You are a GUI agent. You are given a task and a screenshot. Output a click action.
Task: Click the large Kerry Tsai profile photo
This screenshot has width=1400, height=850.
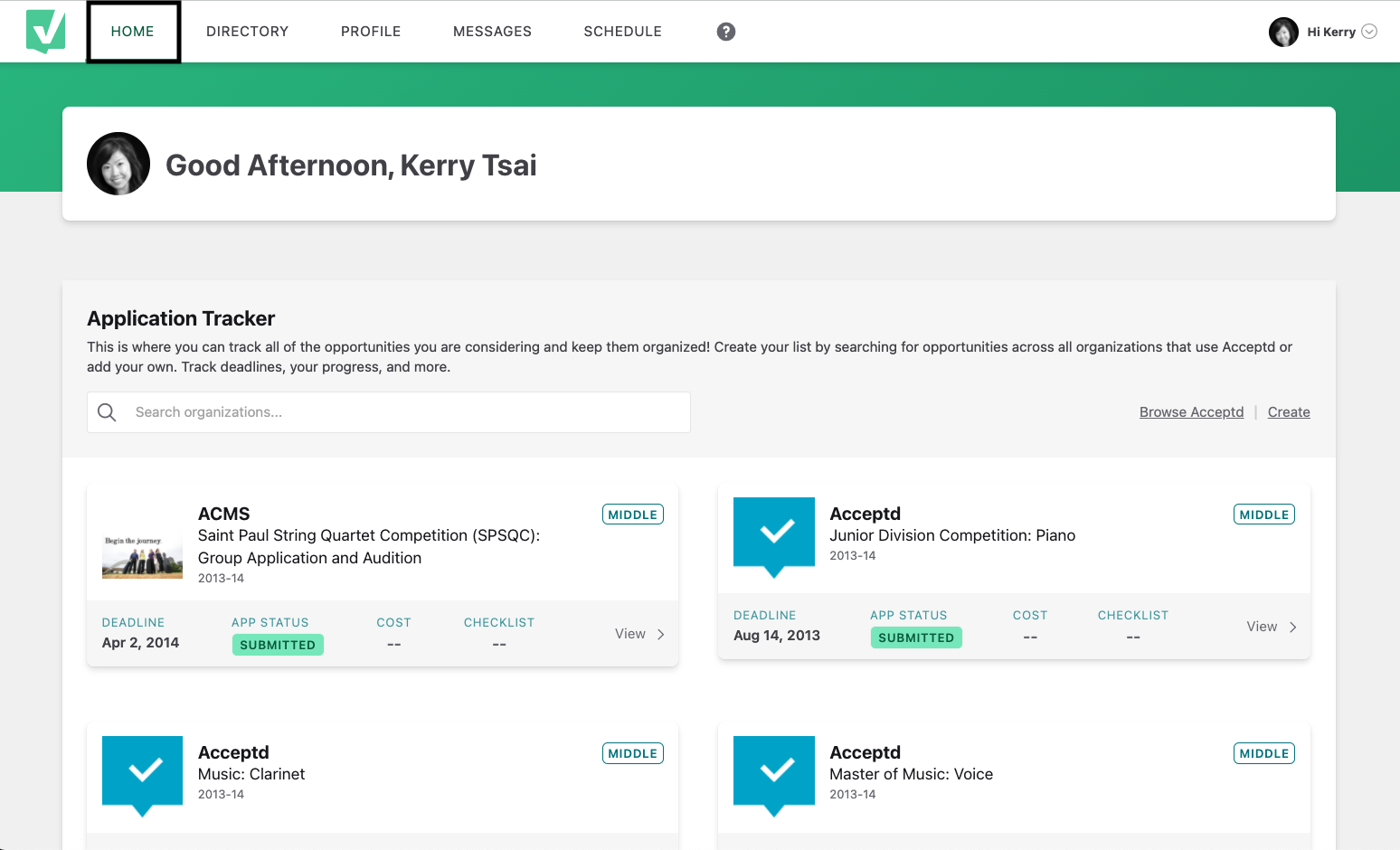tap(118, 164)
